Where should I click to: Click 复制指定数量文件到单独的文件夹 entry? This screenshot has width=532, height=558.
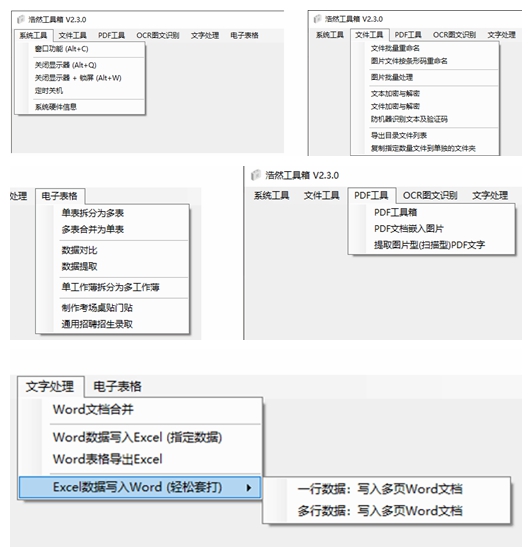423,148
